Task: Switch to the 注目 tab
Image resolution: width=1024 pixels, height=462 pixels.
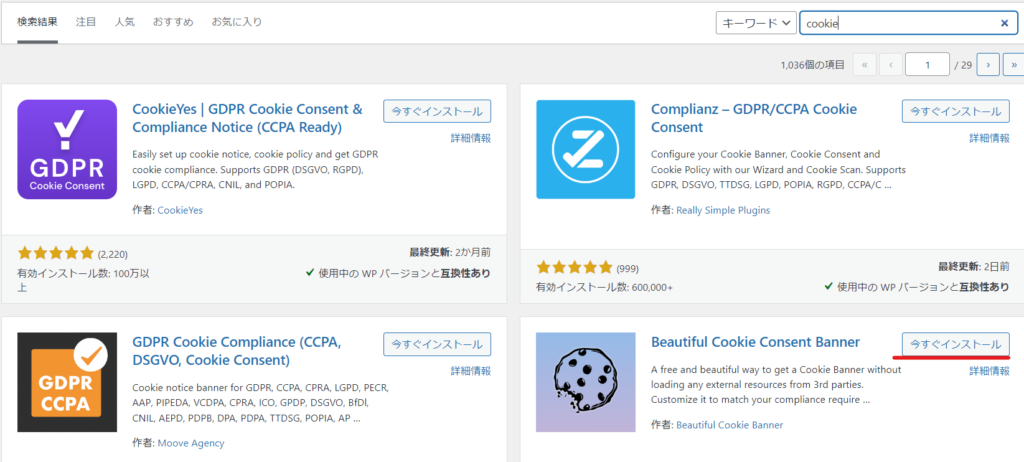Action: coord(86,21)
